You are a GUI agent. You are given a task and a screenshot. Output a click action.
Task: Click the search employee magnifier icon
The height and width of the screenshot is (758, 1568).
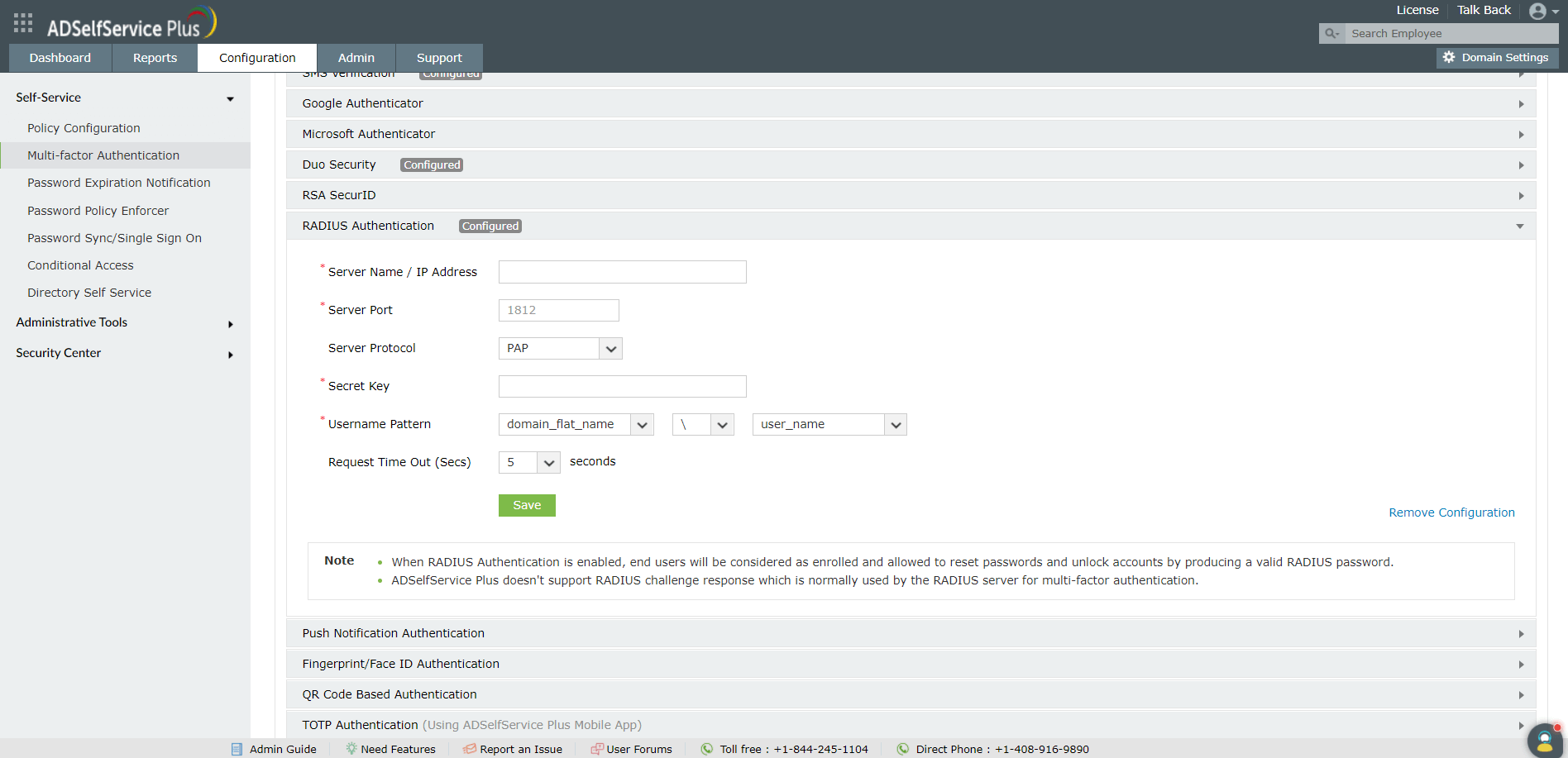coord(1331,34)
